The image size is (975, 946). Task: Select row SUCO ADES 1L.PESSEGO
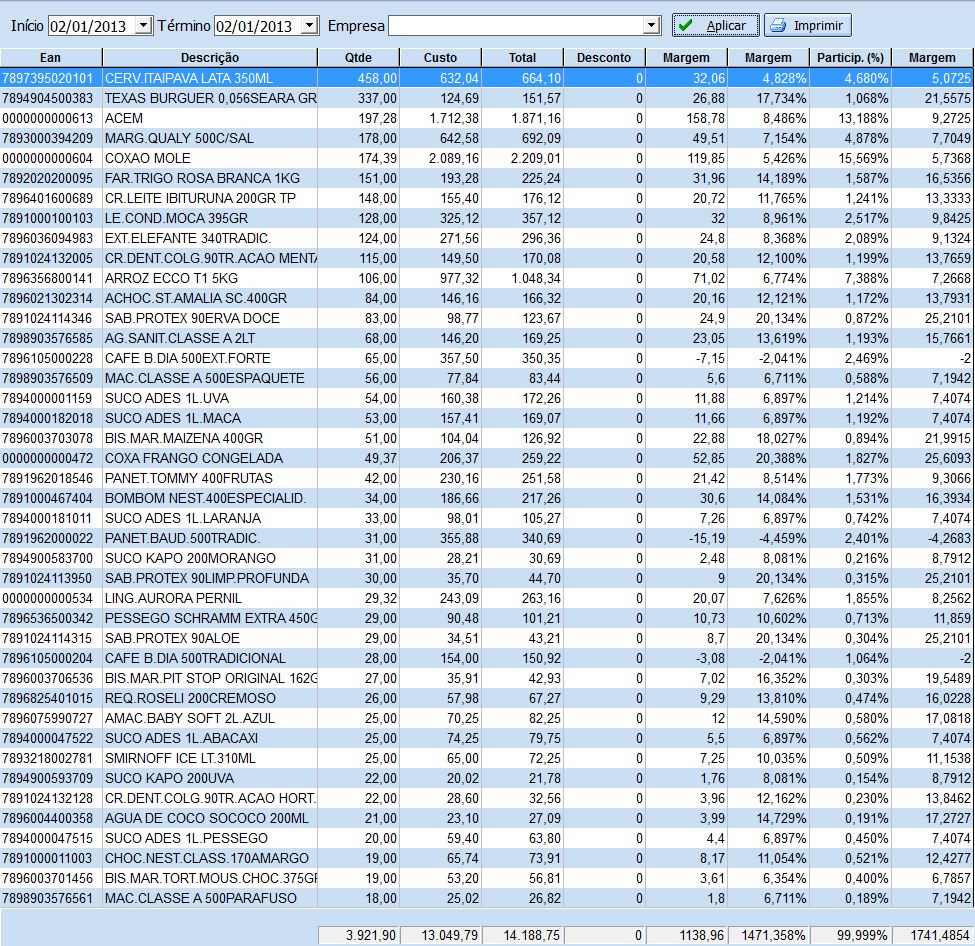pyautogui.click(x=486, y=838)
